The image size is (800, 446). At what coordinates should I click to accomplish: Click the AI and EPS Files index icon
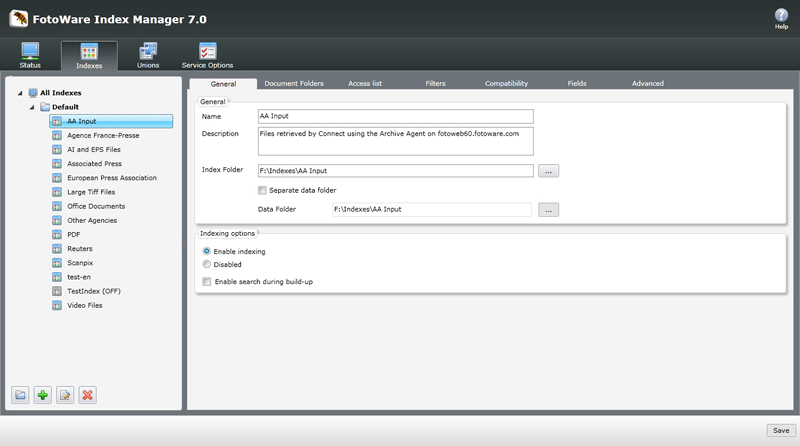(x=57, y=150)
